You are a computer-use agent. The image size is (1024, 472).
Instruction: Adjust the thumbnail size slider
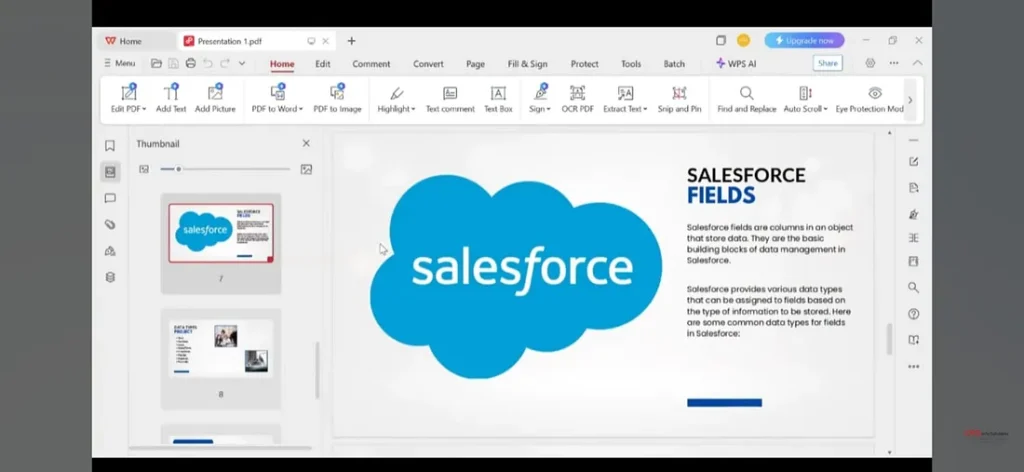click(x=179, y=169)
